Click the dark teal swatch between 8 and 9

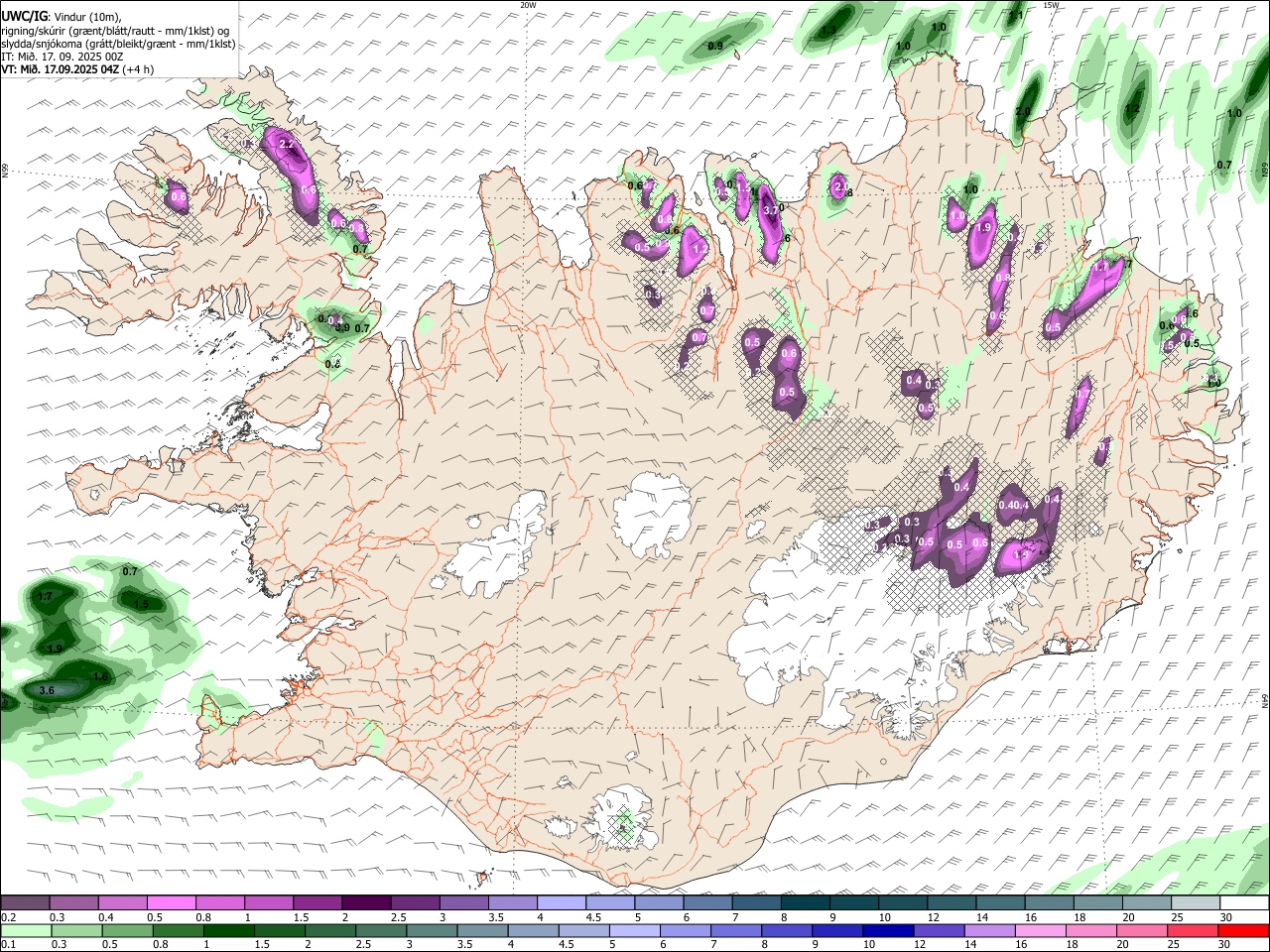[806, 902]
